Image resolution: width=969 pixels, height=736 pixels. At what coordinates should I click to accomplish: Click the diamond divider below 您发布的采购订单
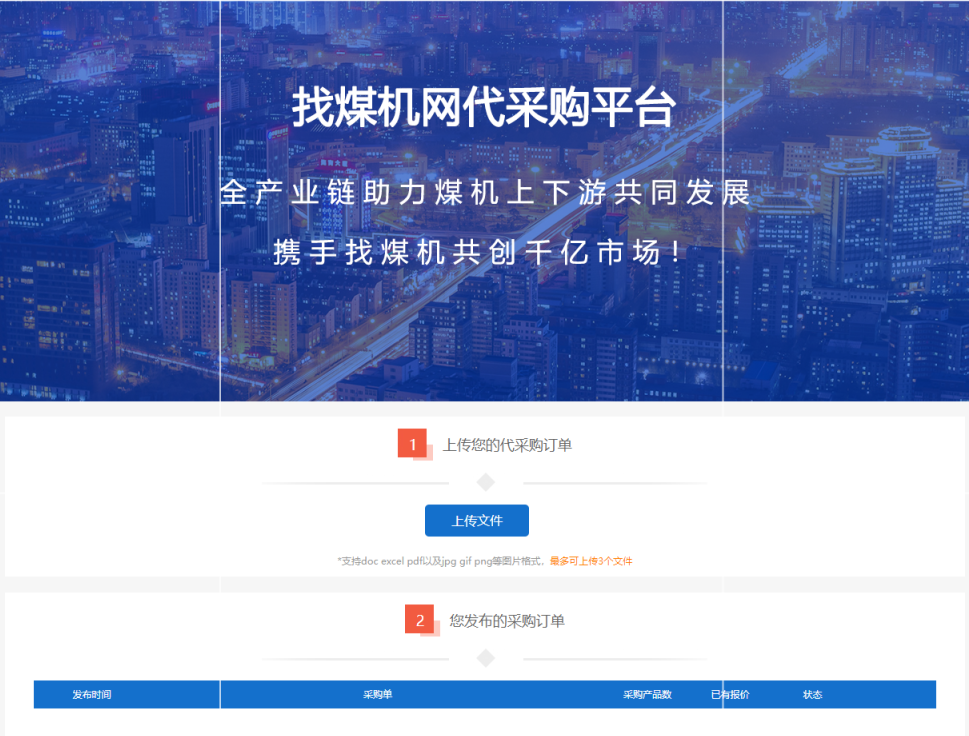coord(485,658)
